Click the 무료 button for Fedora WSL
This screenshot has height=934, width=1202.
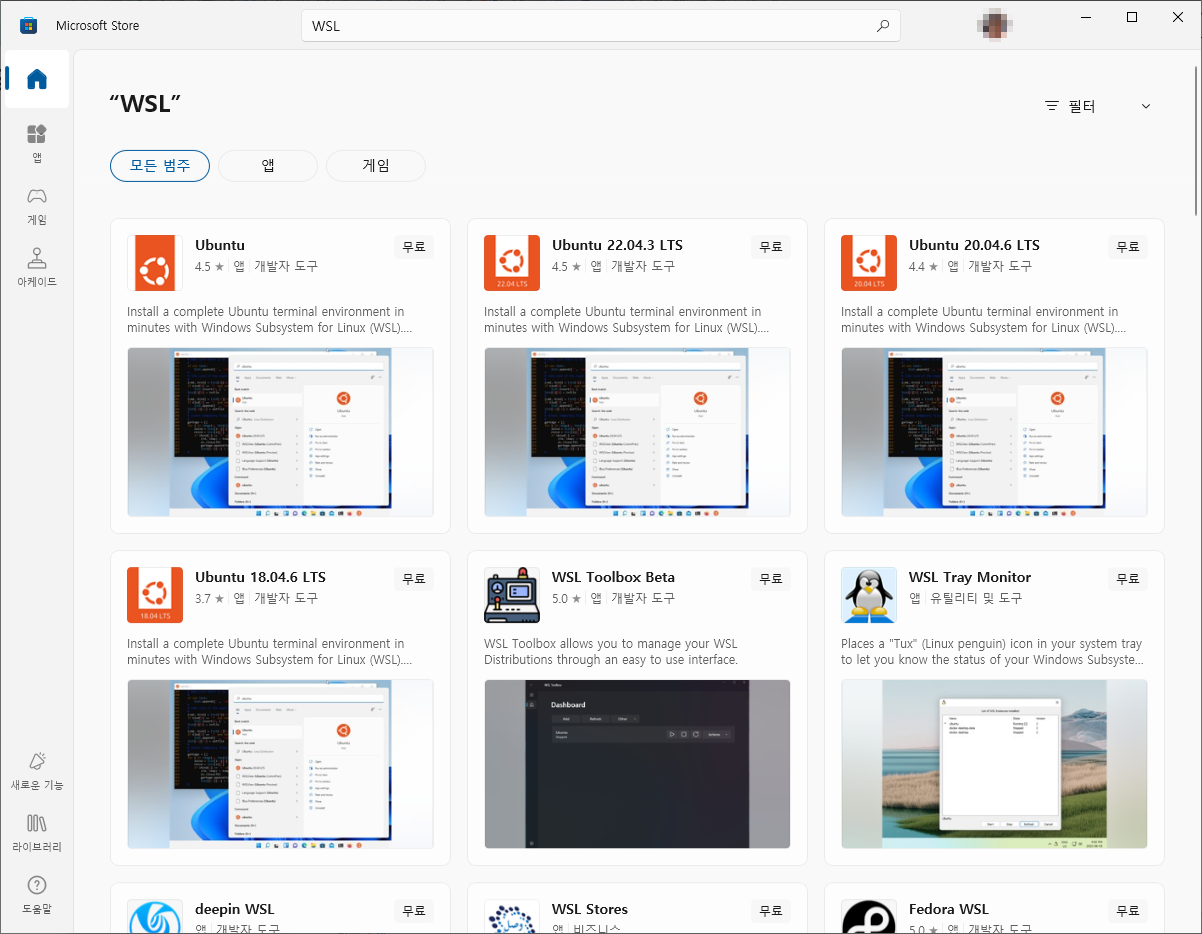(1128, 911)
